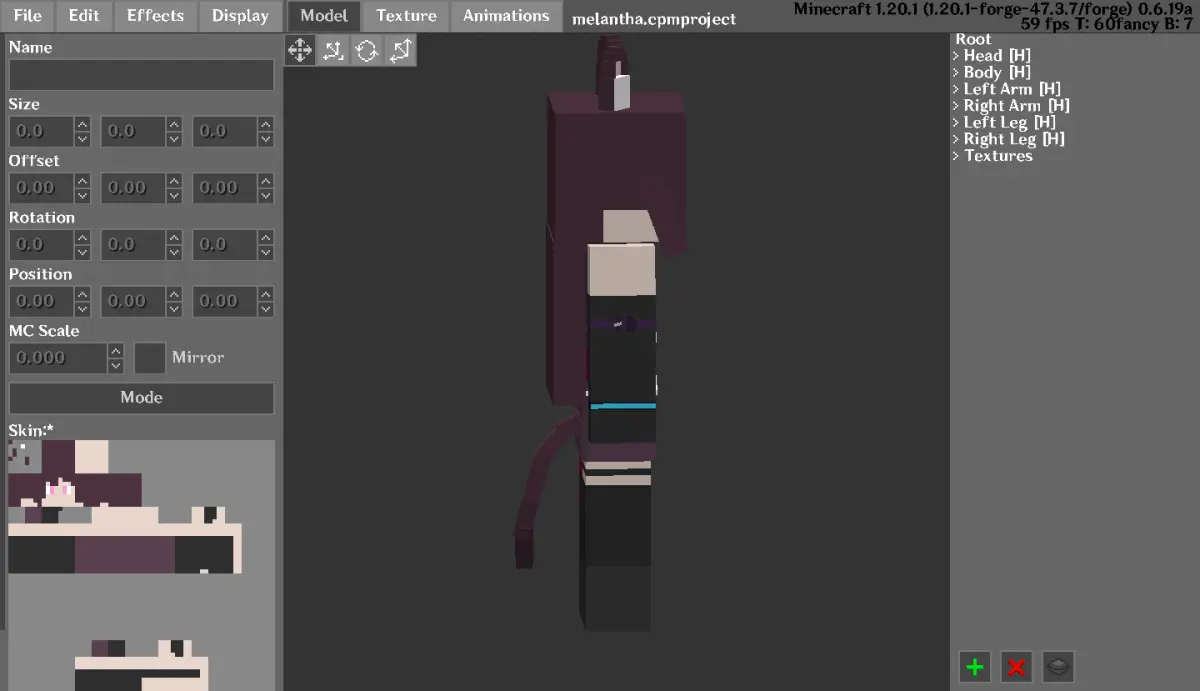The image size is (1200, 691).
Task: Increase the MC Scale value with up arrow
Action: [116, 351]
